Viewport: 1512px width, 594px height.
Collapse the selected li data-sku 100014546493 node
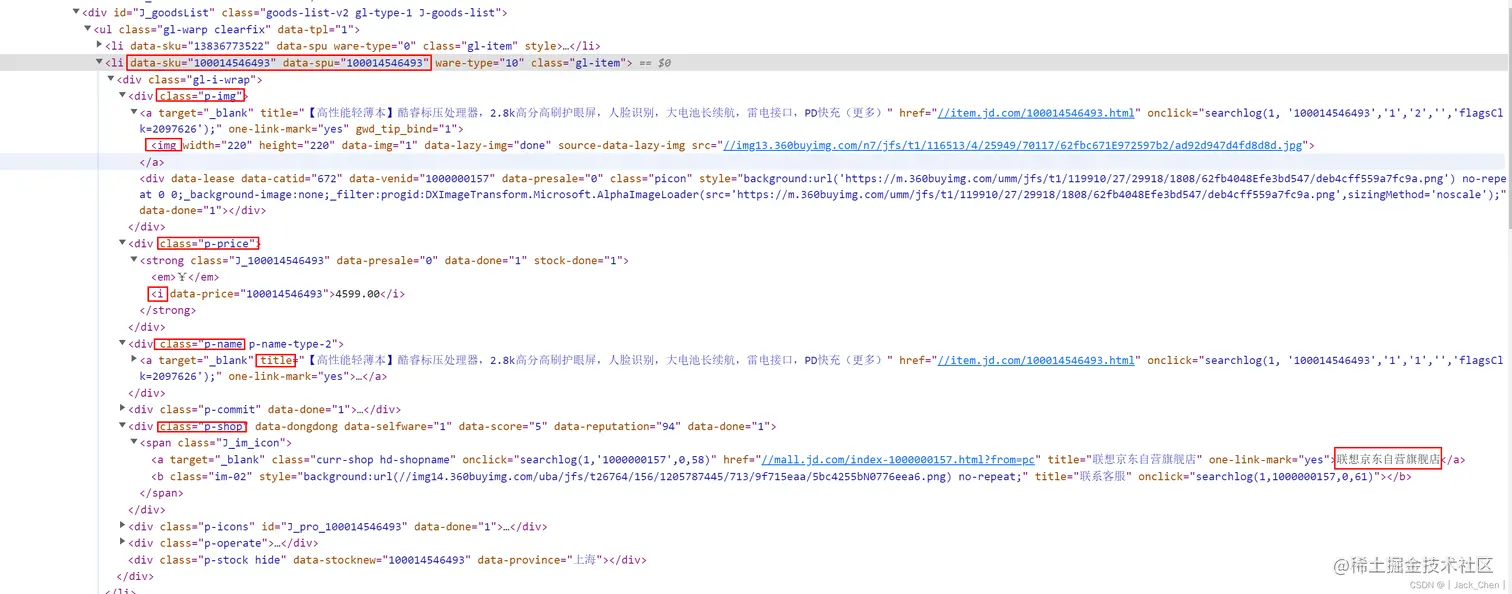(x=99, y=63)
